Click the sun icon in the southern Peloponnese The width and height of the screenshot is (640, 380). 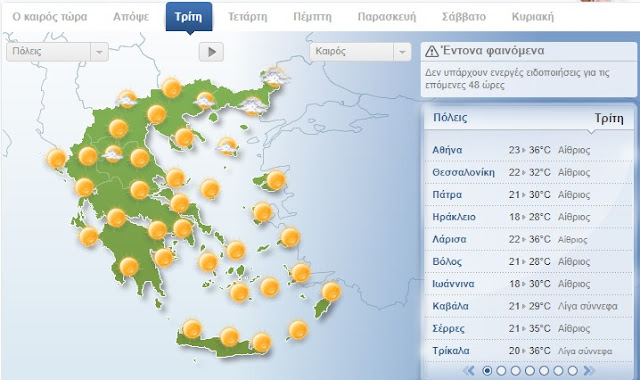pyautogui.click(x=129, y=267)
